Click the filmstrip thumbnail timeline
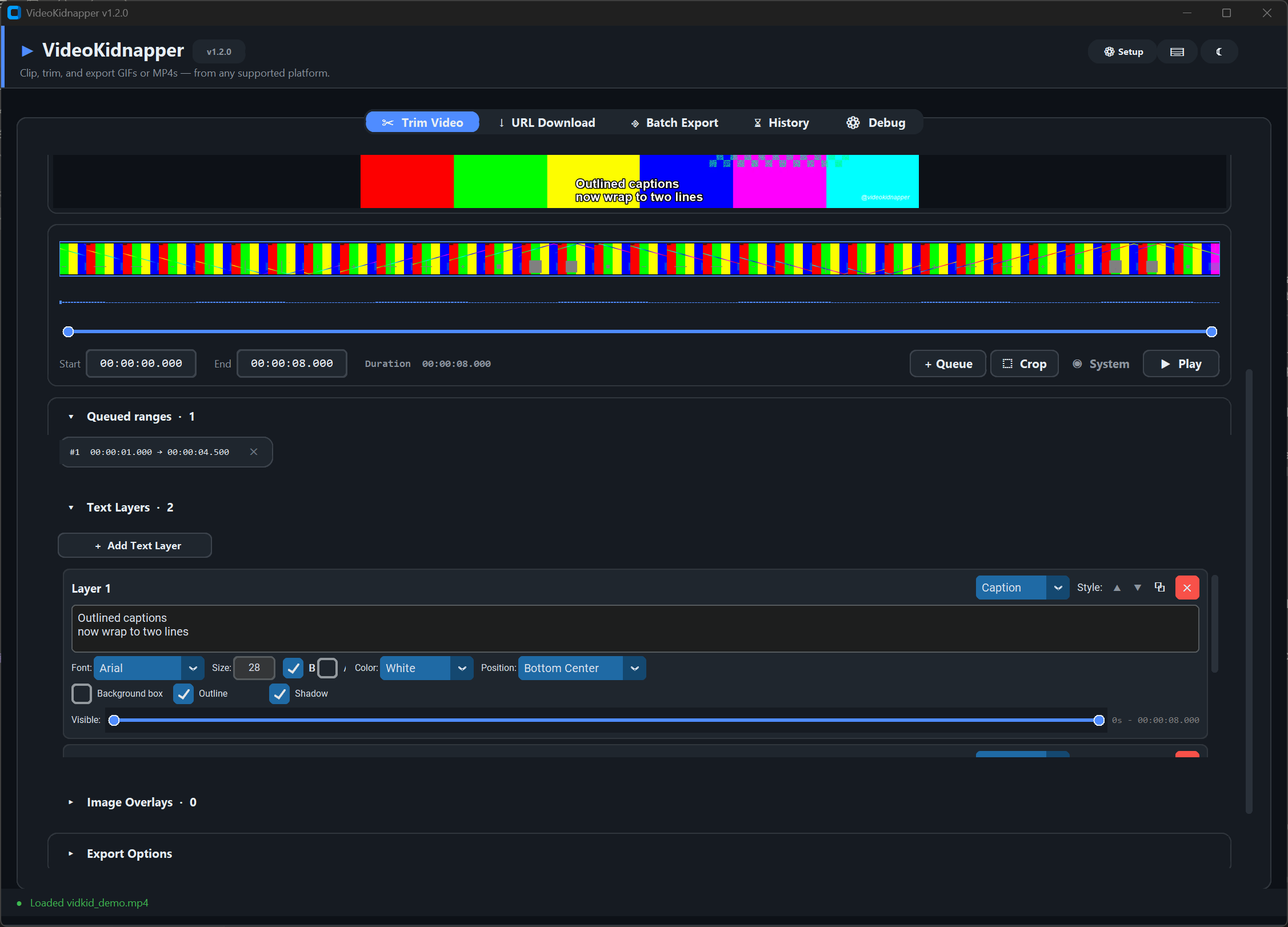Image resolution: width=1288 pixels, height=927 pixels. click(639, 259)
